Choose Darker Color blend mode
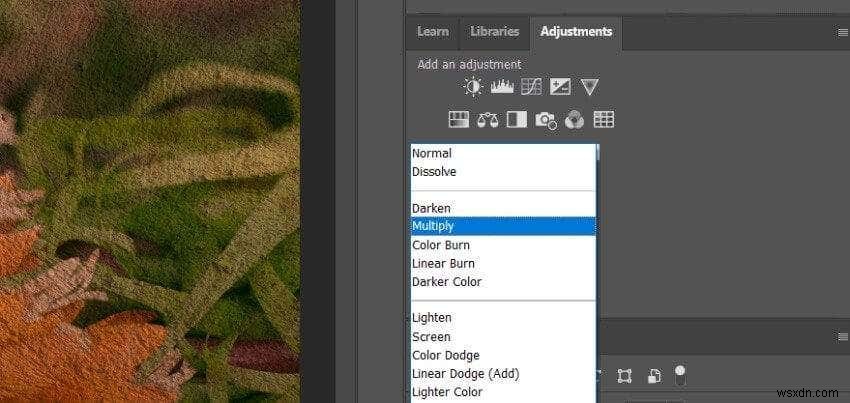The image size is (850, 403). [503, 282]
